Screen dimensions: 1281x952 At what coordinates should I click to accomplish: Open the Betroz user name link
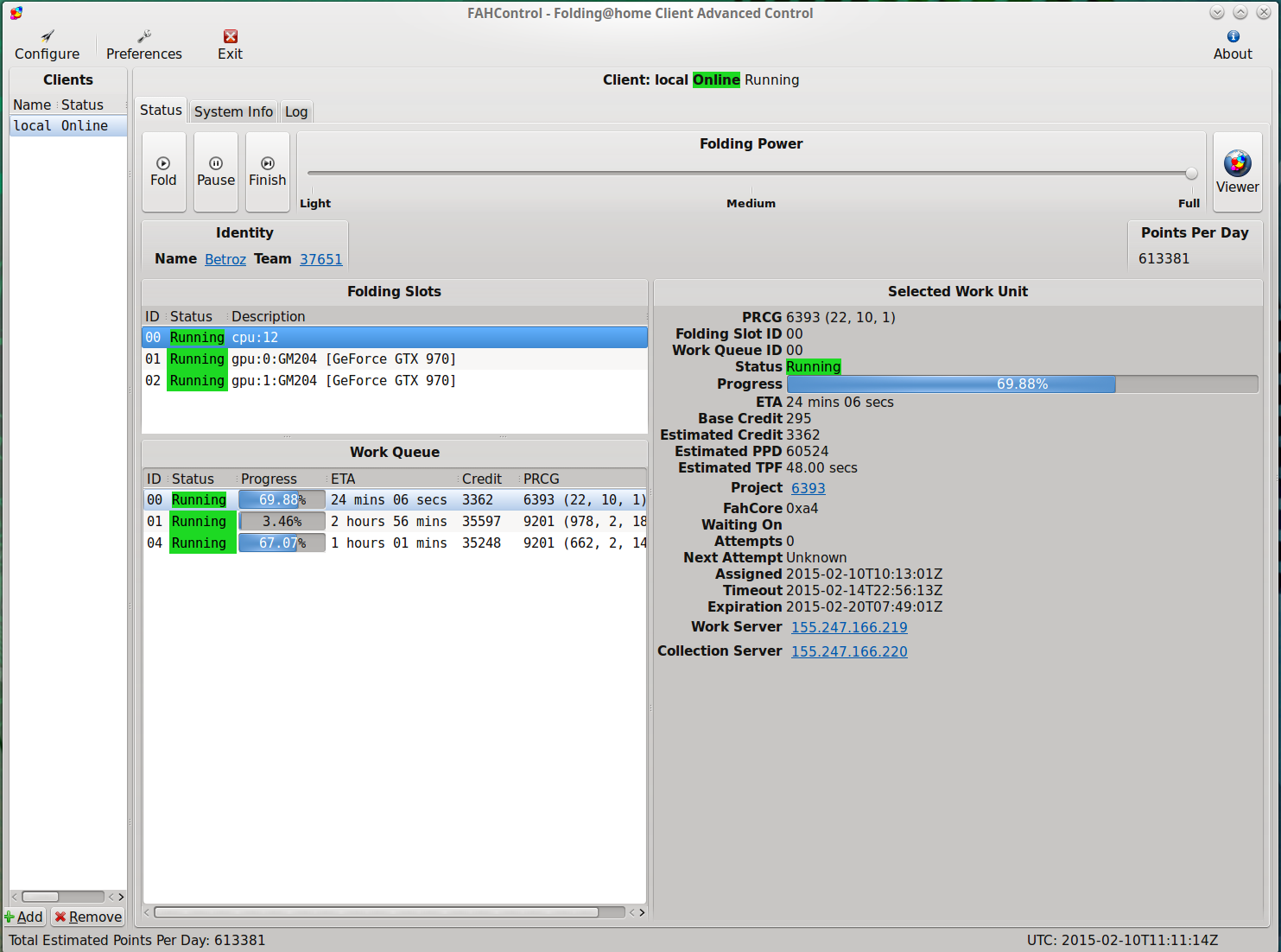(x=225, y=259)
